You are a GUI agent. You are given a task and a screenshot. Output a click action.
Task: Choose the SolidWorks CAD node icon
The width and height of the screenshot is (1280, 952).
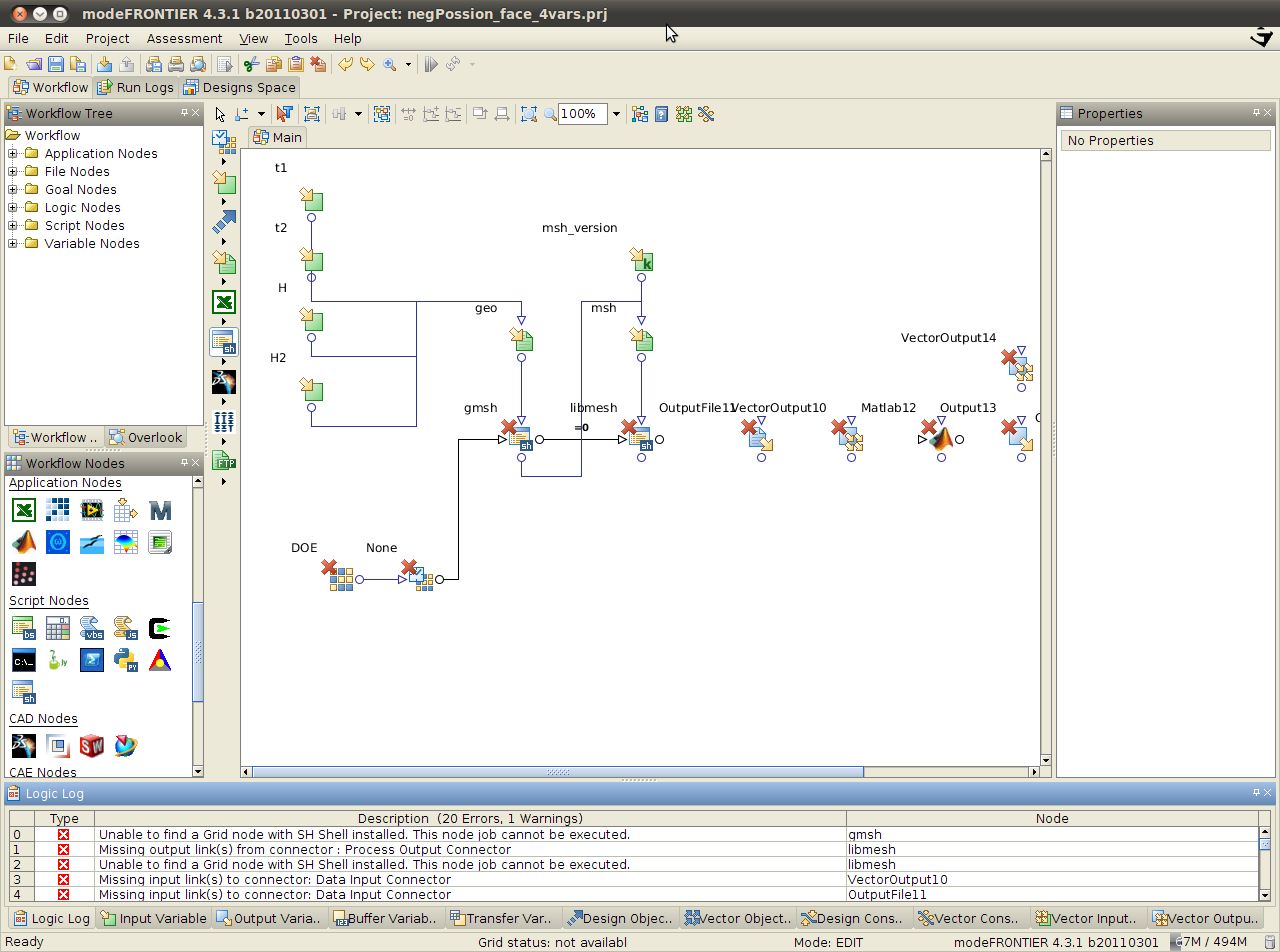coord(91,746)
